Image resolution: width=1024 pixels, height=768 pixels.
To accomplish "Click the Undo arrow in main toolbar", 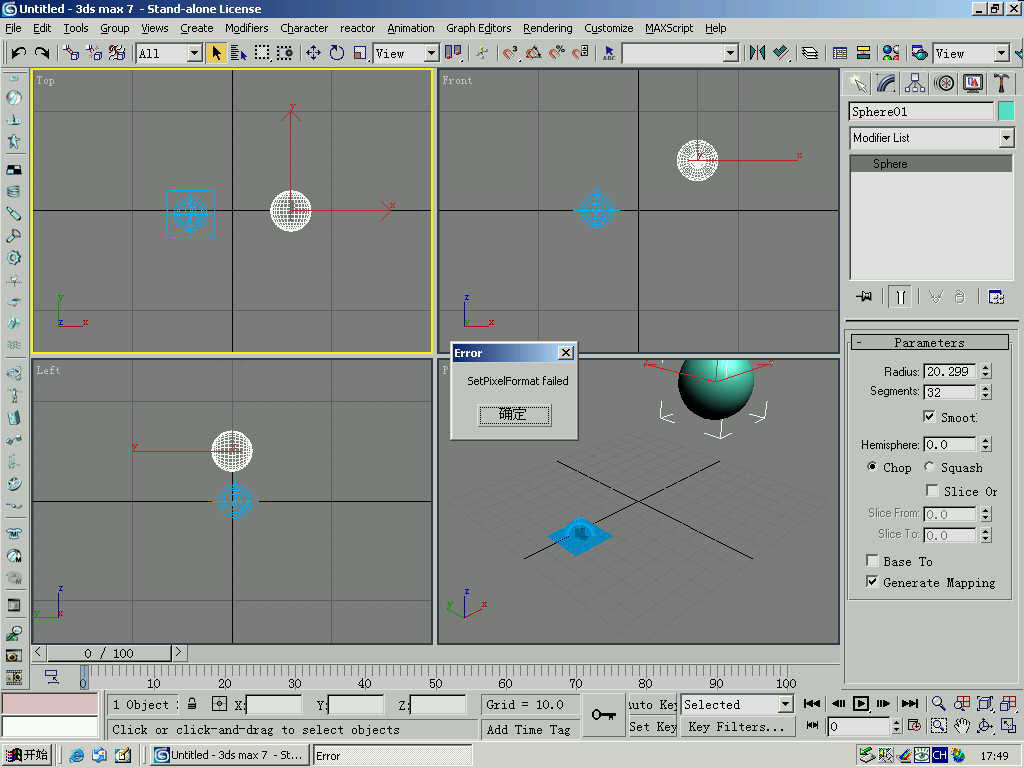I will [x=18, y=53].
